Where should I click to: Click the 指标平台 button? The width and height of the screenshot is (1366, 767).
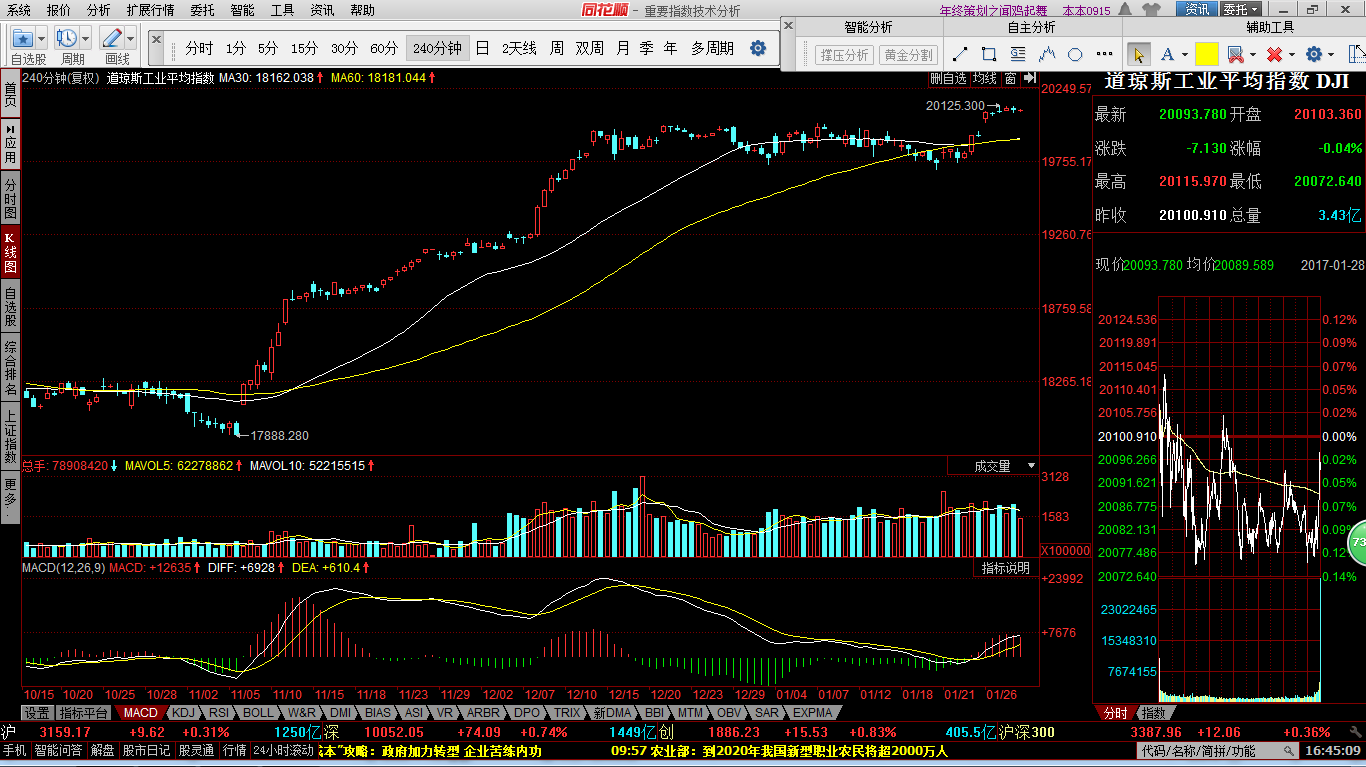84,713
